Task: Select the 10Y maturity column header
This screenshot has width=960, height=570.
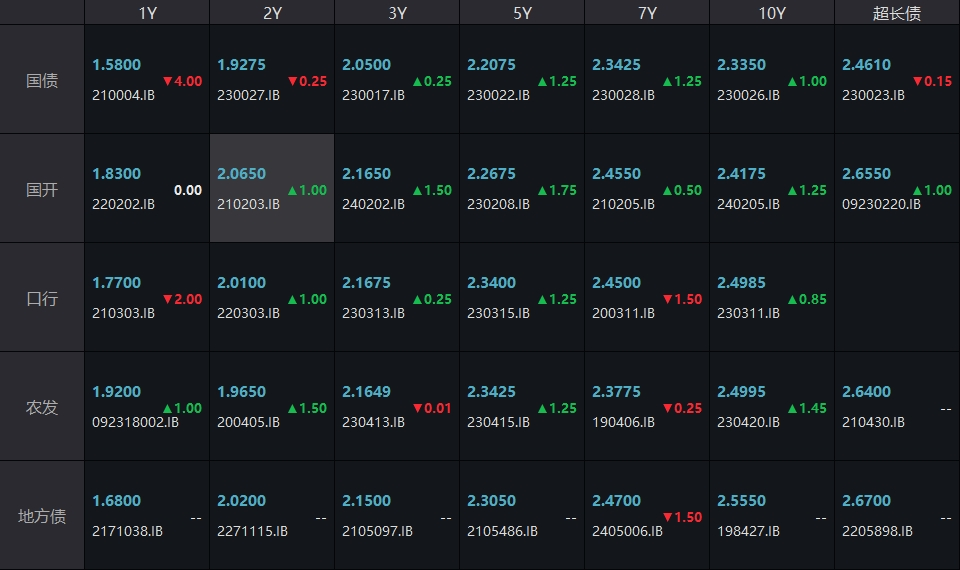Action: click(x=772, y=13)
